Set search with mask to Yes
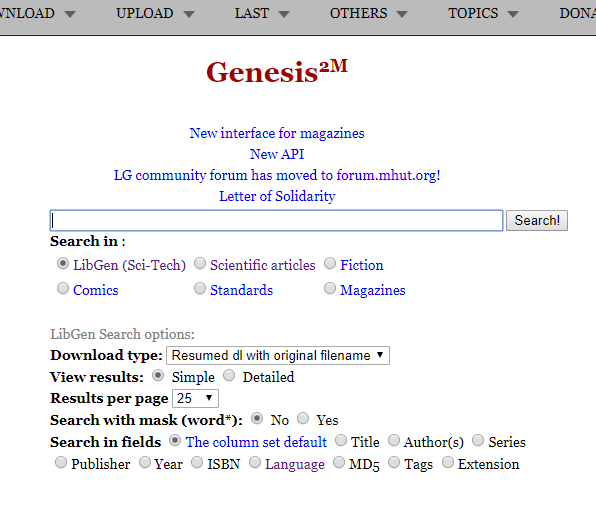The width and height of the screenshot is (596, 517). pyautogui.click(x=303, y=419)
